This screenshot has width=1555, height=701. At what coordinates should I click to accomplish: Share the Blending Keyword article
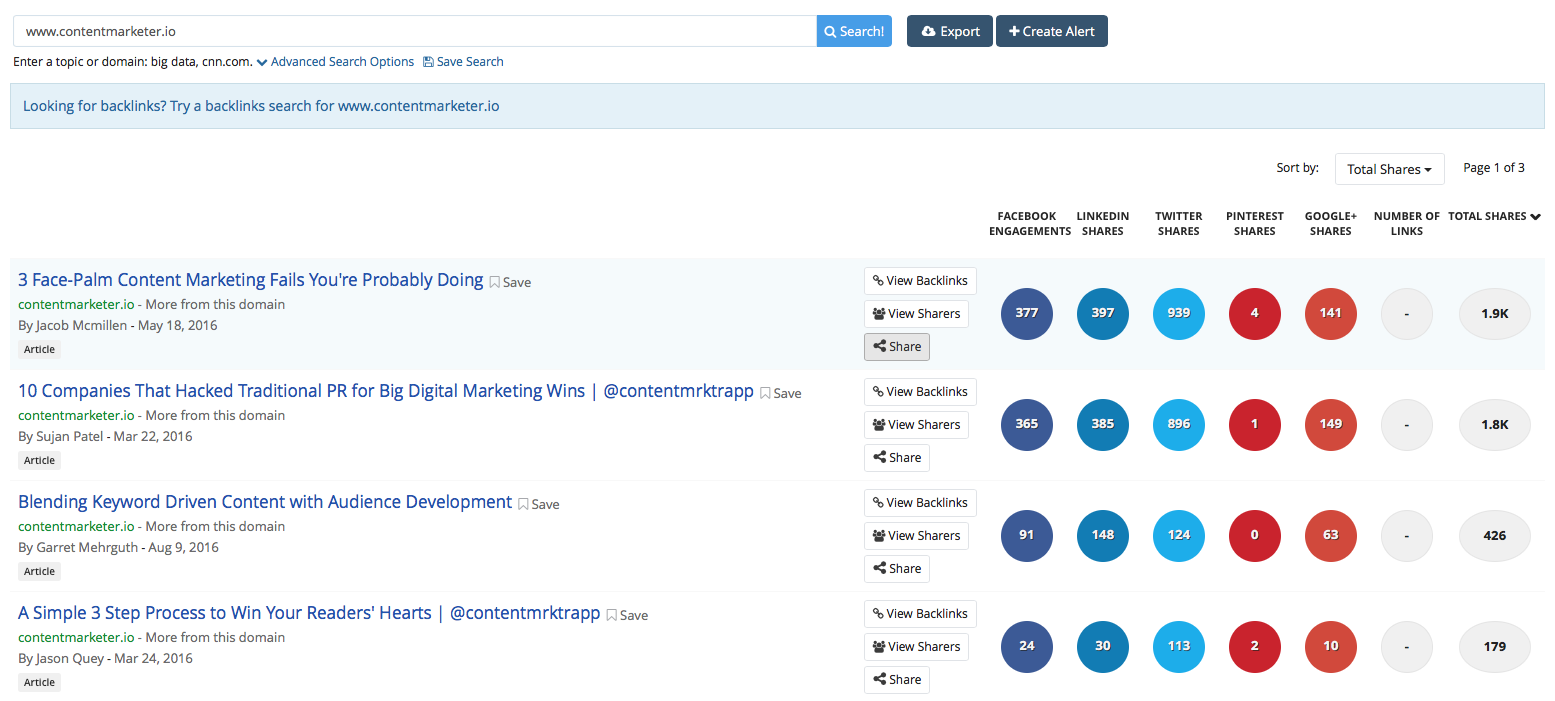point(897,569)
